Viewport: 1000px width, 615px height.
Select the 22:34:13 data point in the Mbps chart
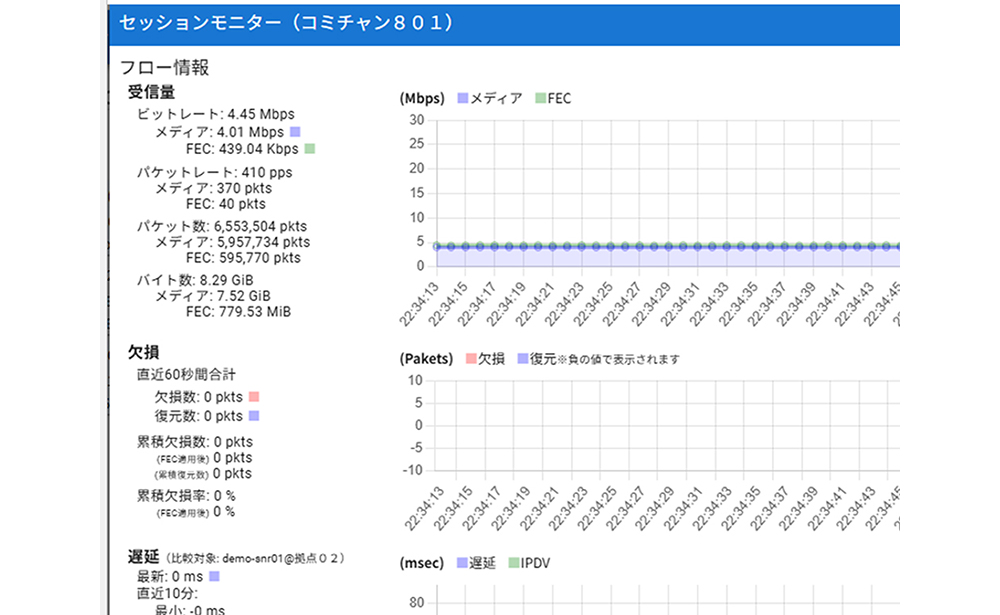point(437,246)
